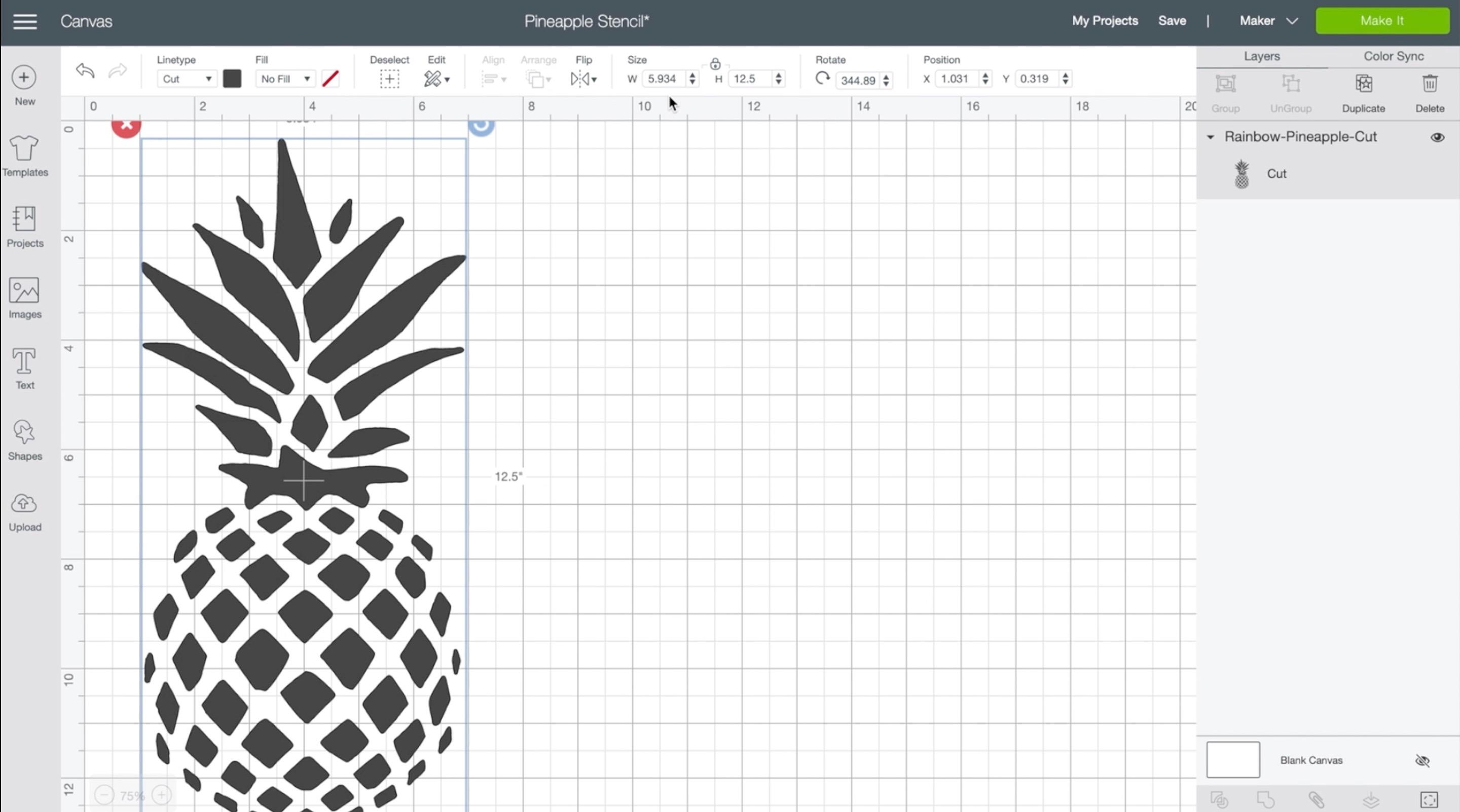Adjust the Y position stepper
The height and width of the screenshot is (812, 1460).
pyautogui.click(x=1066, y=79)
